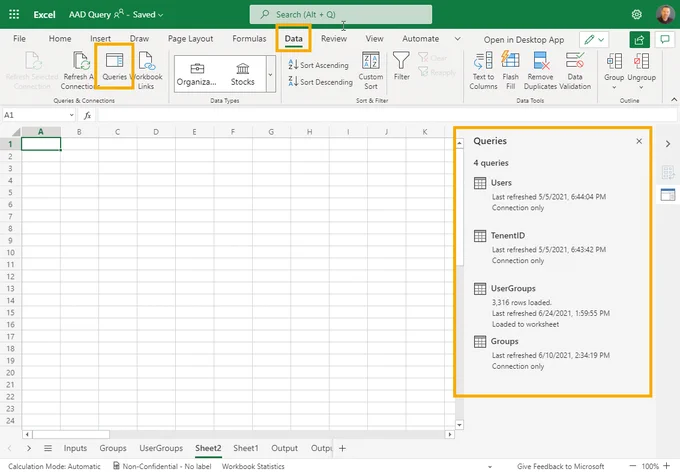Switch to the Automate tab
This screenshot has height=472, width=680.
click(421, 39)
